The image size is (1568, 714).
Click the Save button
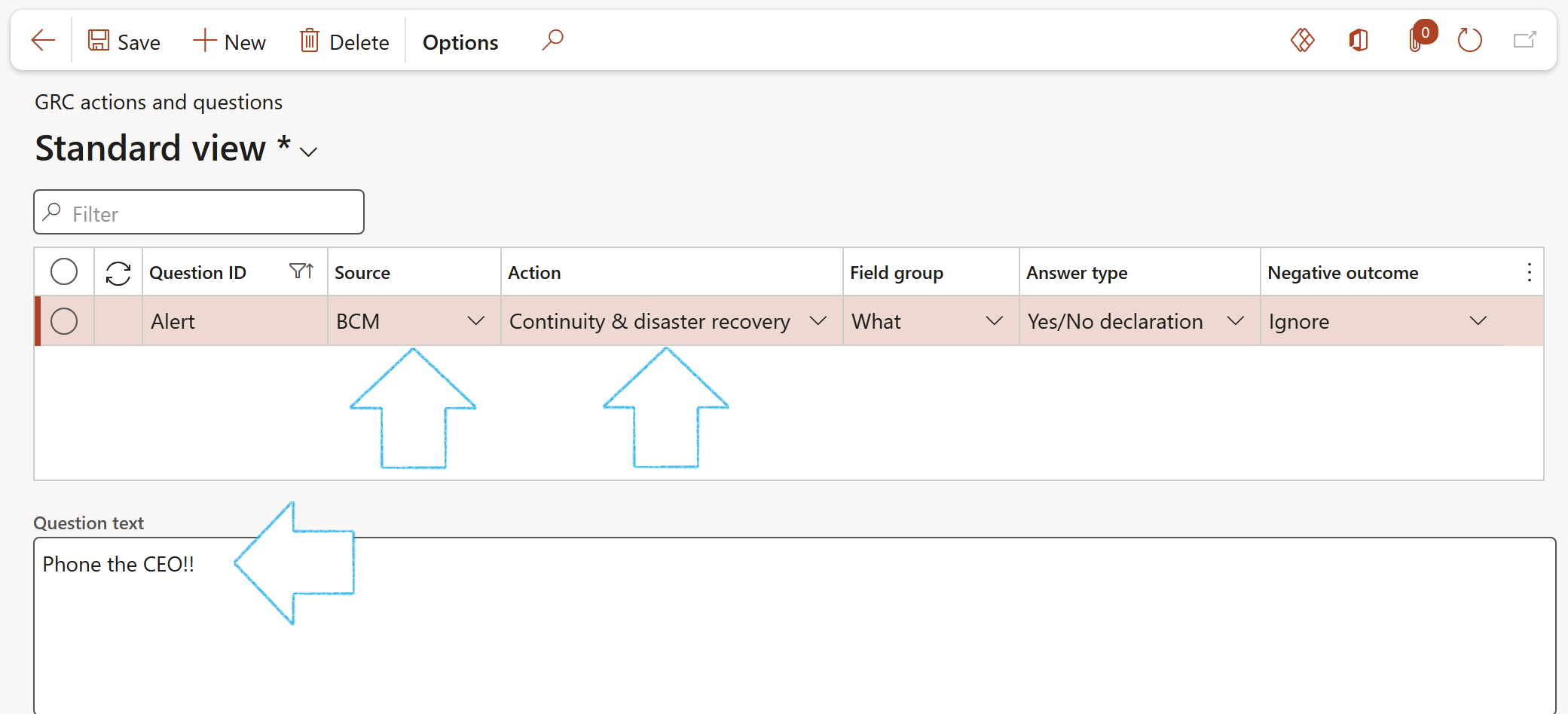124,41
